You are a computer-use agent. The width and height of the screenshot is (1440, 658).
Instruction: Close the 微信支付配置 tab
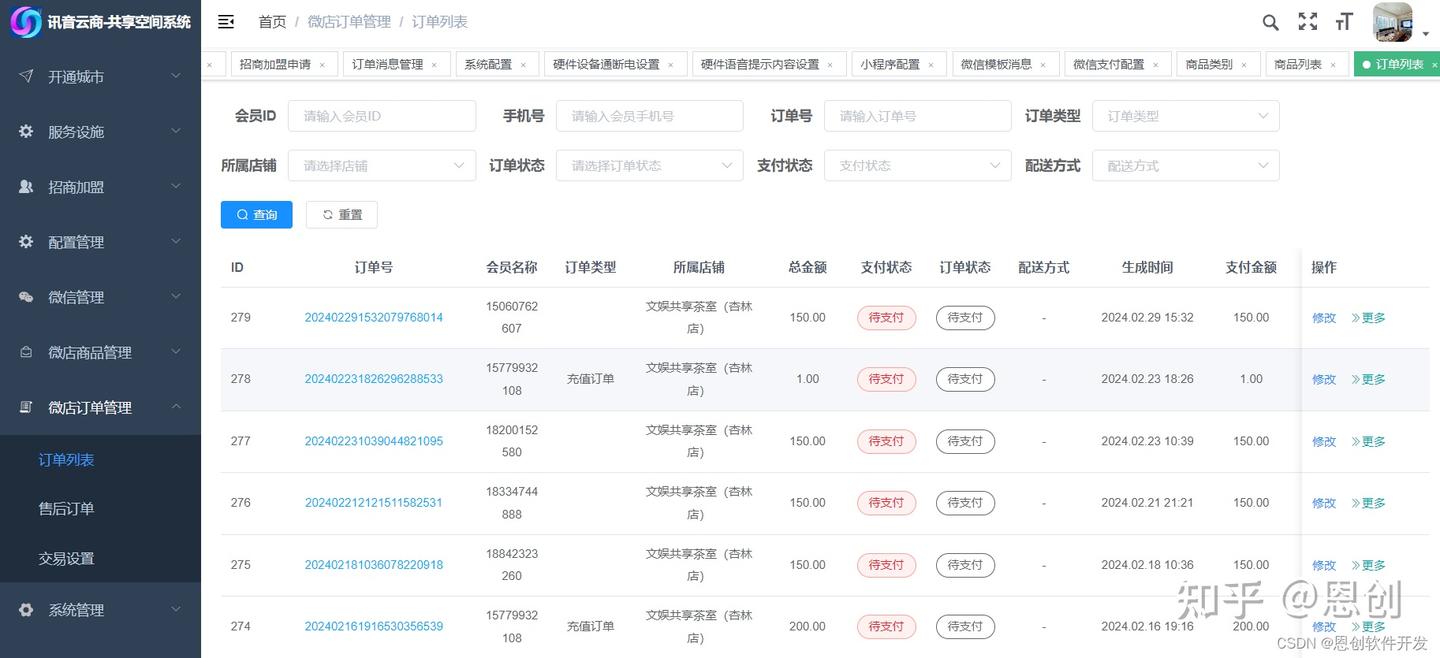(1155, 65)
